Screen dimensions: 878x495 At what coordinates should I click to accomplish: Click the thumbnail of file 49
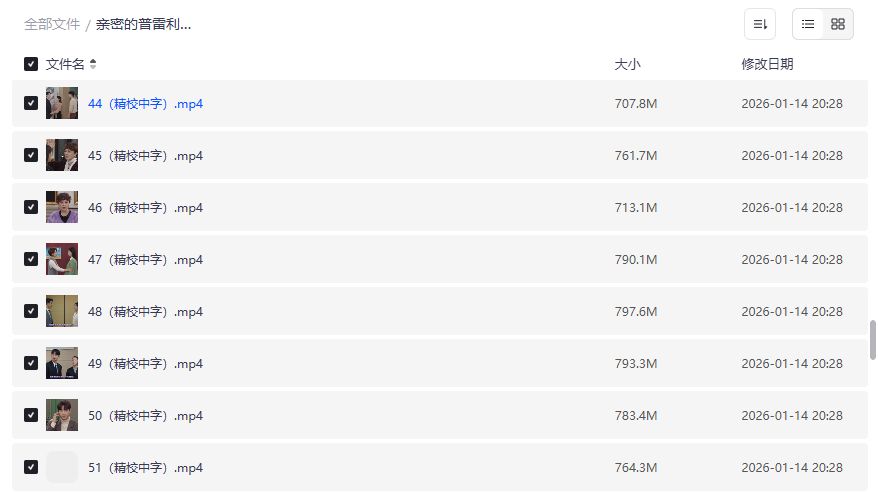[62, 363]
